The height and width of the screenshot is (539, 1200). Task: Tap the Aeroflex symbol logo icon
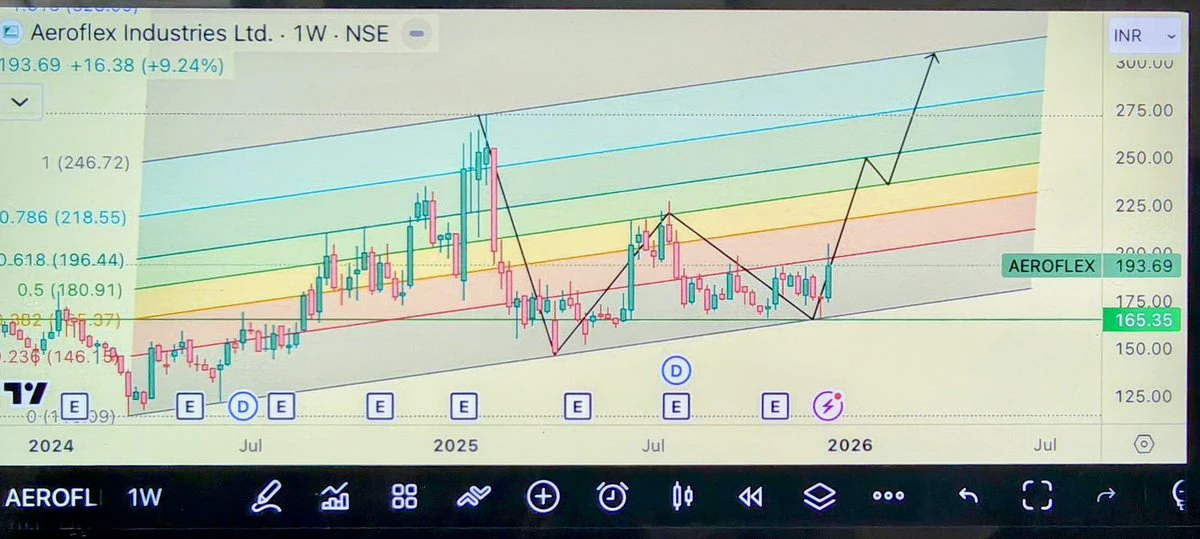tap(11, 33)
